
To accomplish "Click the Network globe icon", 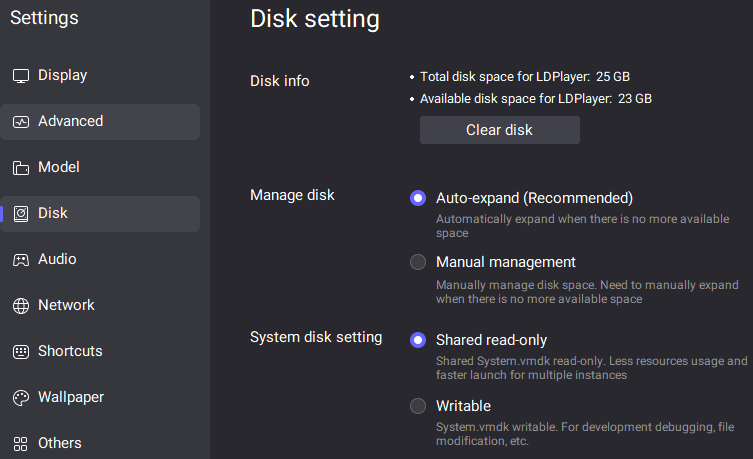I will pyautogui.click(x=21, y=306).
